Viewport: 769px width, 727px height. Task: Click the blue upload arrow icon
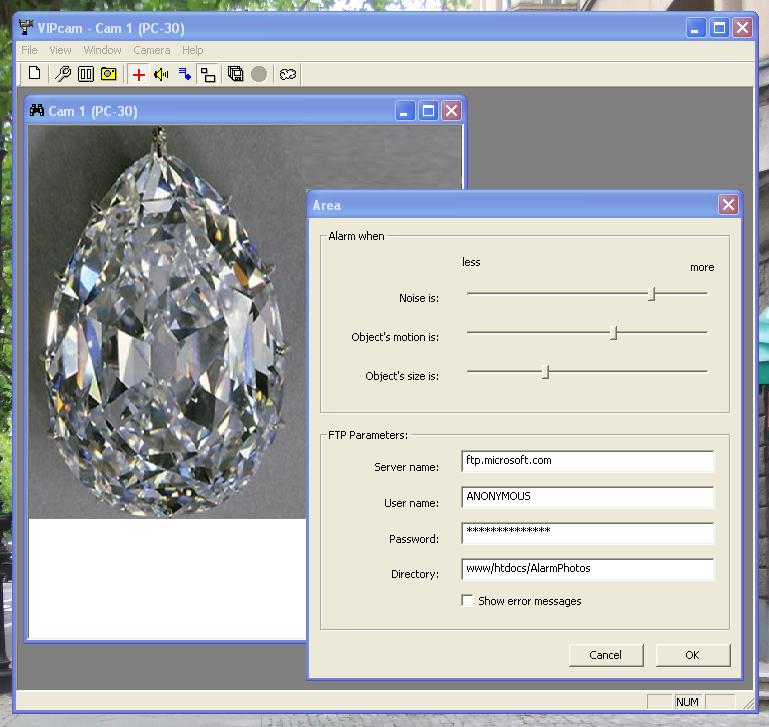[x=184, y=74]
